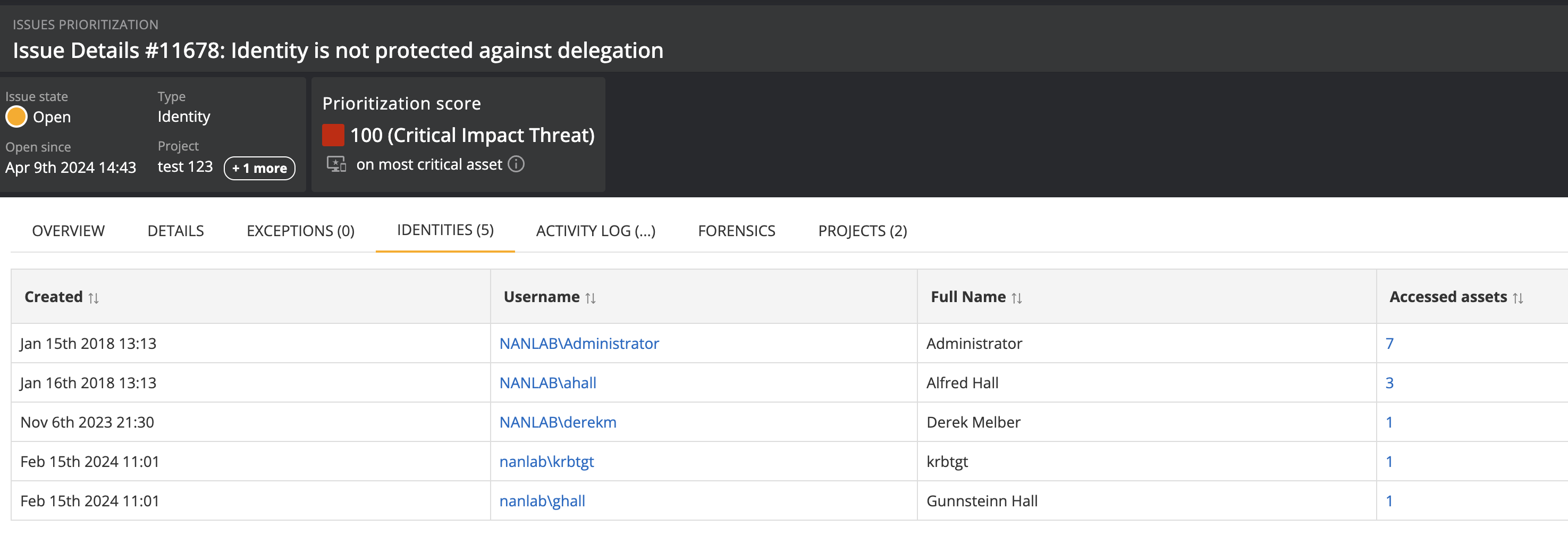Open the 7 accessed assets for Administrator

pyautogui.click(x=1389, y=344)
